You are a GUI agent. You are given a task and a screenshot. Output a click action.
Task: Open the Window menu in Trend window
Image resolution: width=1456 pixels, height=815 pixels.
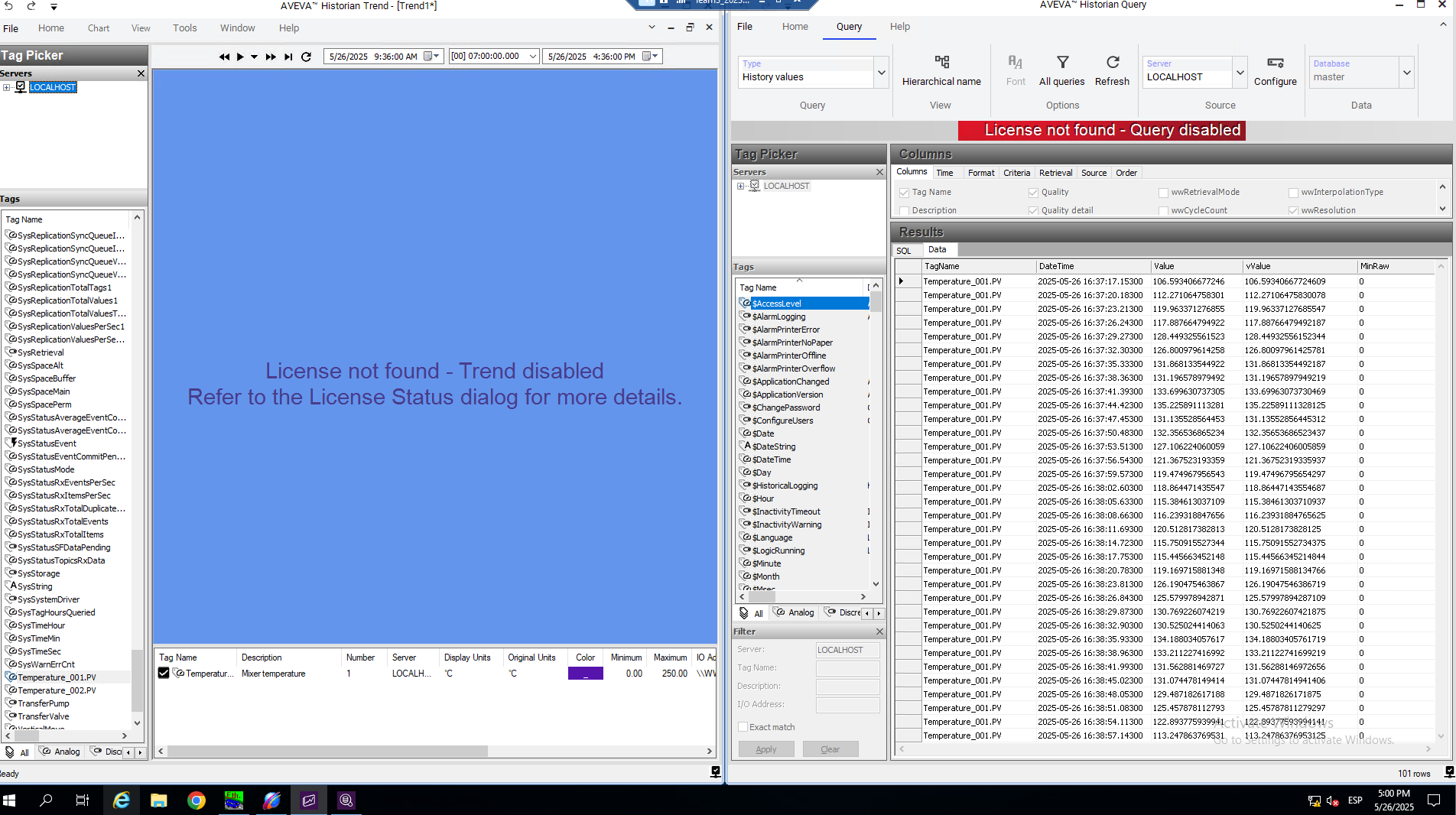238,28
